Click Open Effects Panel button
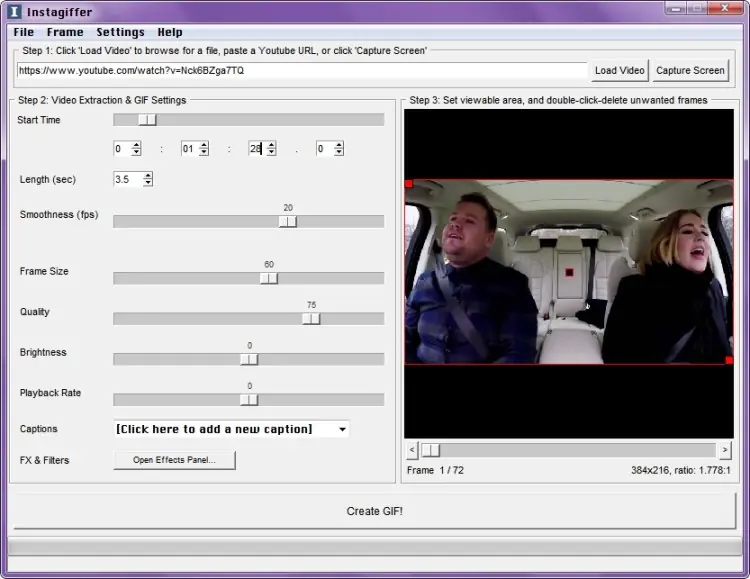The image size is (750, 579). (175, 460)
